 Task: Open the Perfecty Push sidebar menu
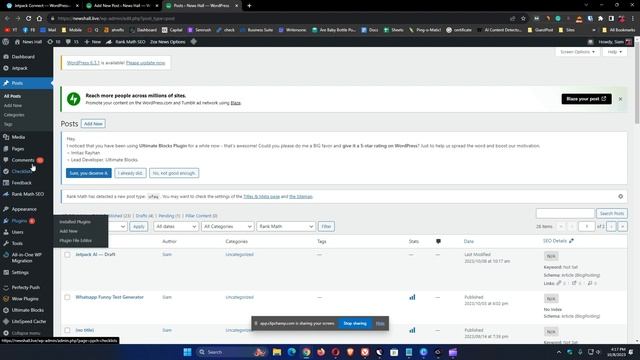[25, 287]
